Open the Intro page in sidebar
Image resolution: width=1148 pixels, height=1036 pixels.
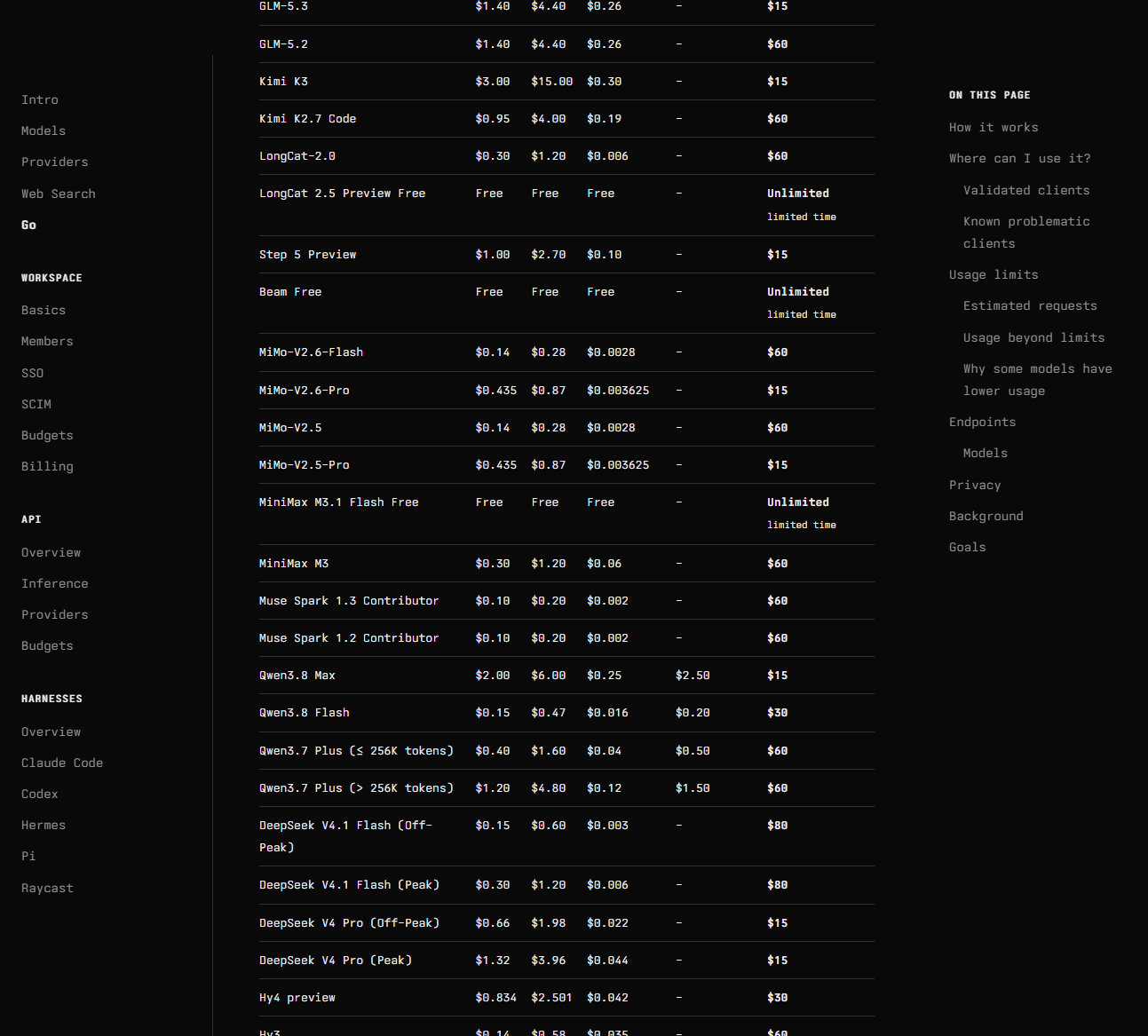point(40,99)
